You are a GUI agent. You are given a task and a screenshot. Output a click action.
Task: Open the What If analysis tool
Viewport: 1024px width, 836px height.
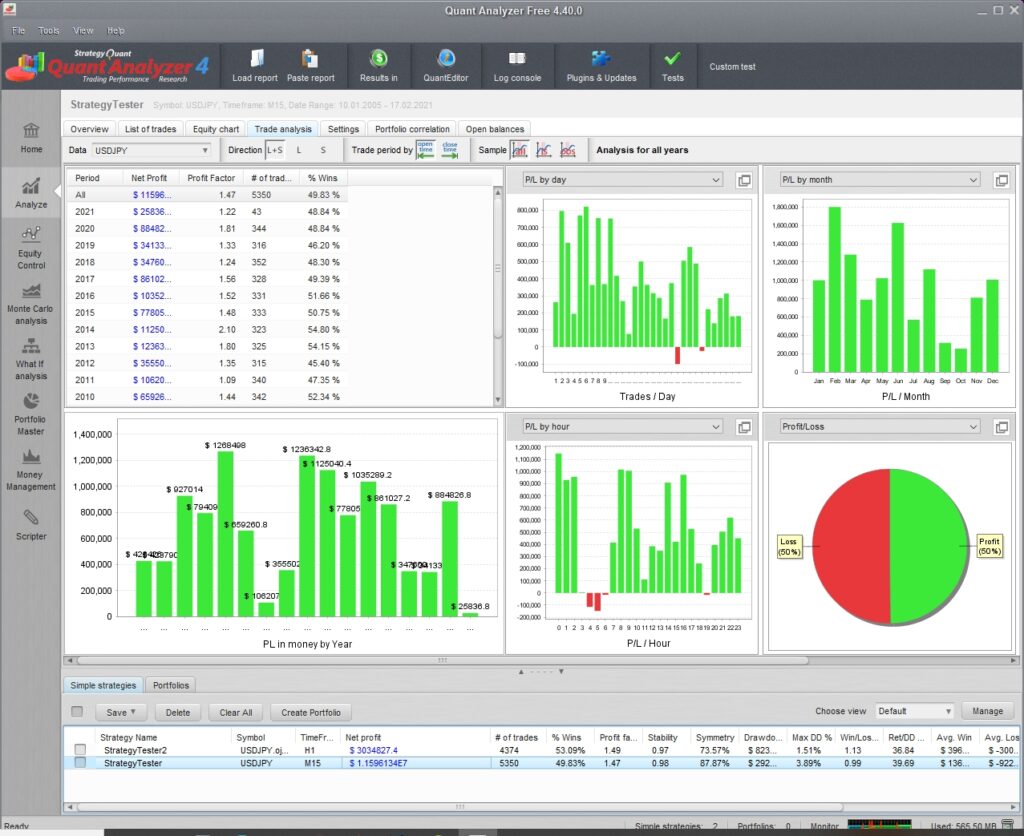point(31,359)
